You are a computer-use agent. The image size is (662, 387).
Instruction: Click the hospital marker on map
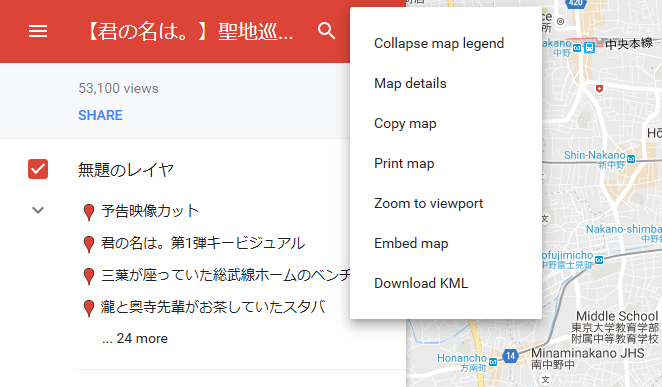(599, 89)
